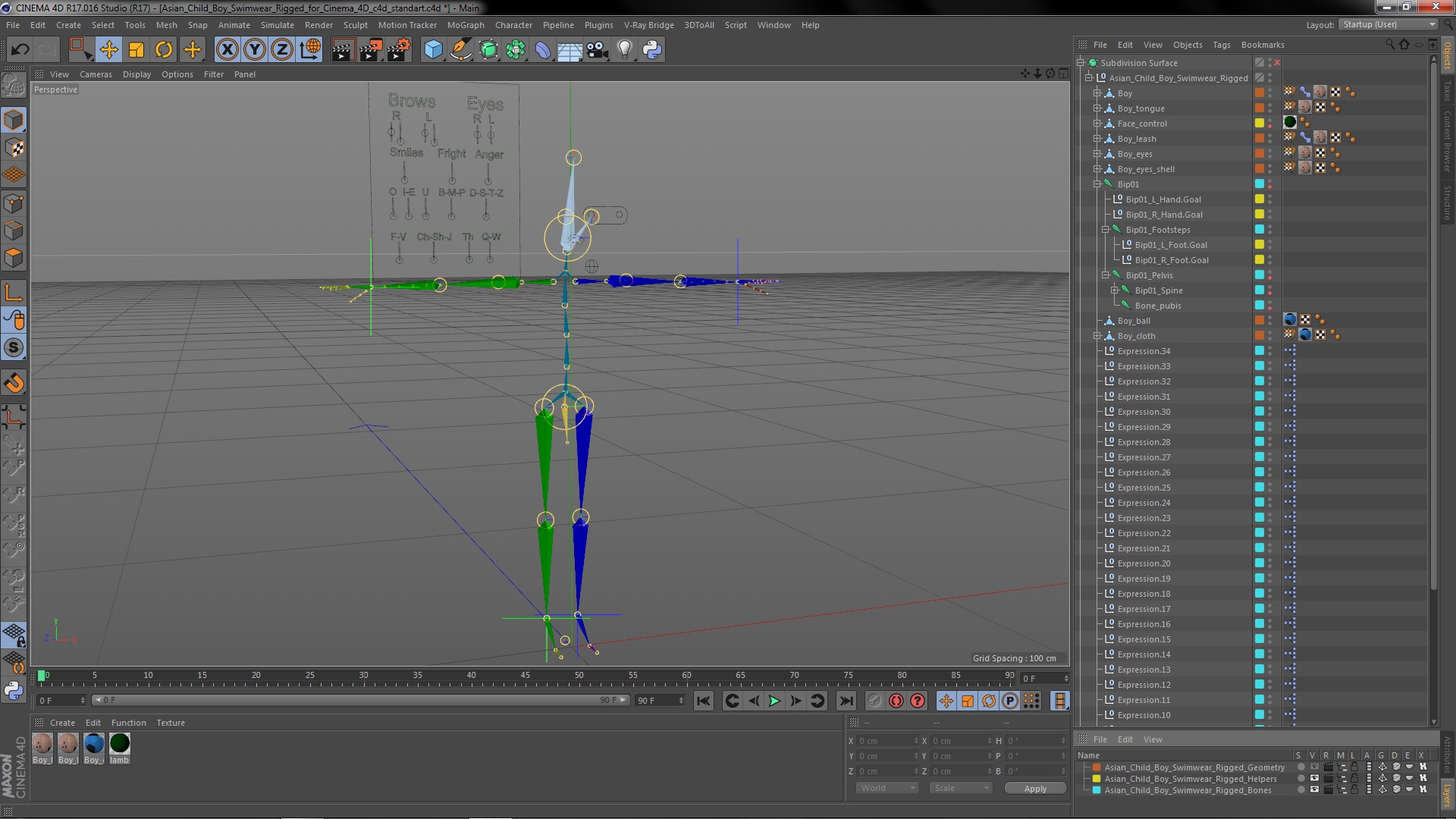Jump to the end of the animation
The width and height of the screenshot is (1456, 819).
(x=846, y=701)
